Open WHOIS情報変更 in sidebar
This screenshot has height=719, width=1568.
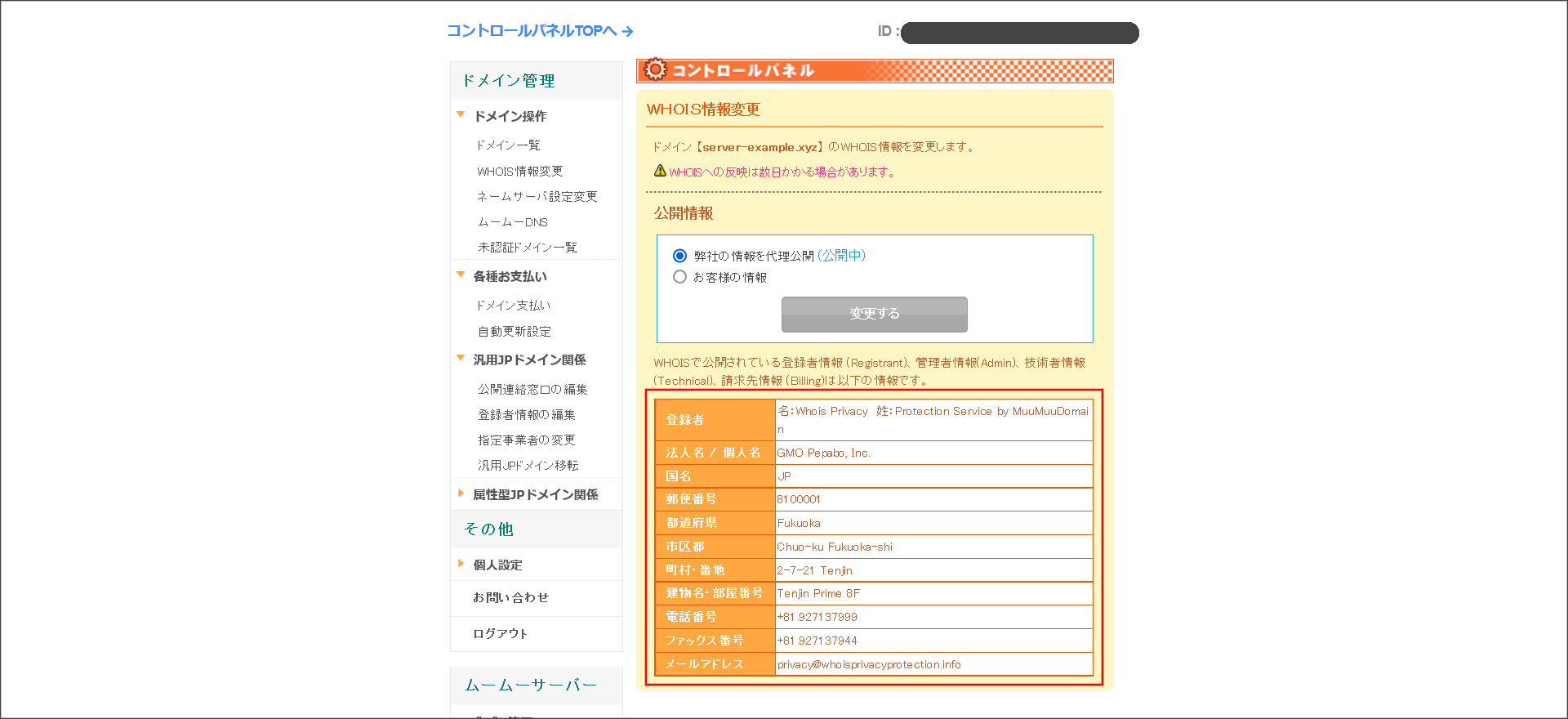point(519,171)
